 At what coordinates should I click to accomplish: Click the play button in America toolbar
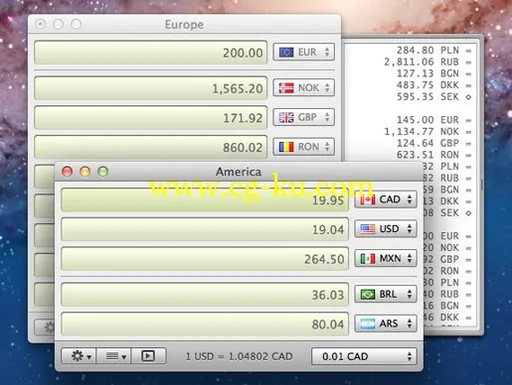pyautogui.click(x=148, y=356)
